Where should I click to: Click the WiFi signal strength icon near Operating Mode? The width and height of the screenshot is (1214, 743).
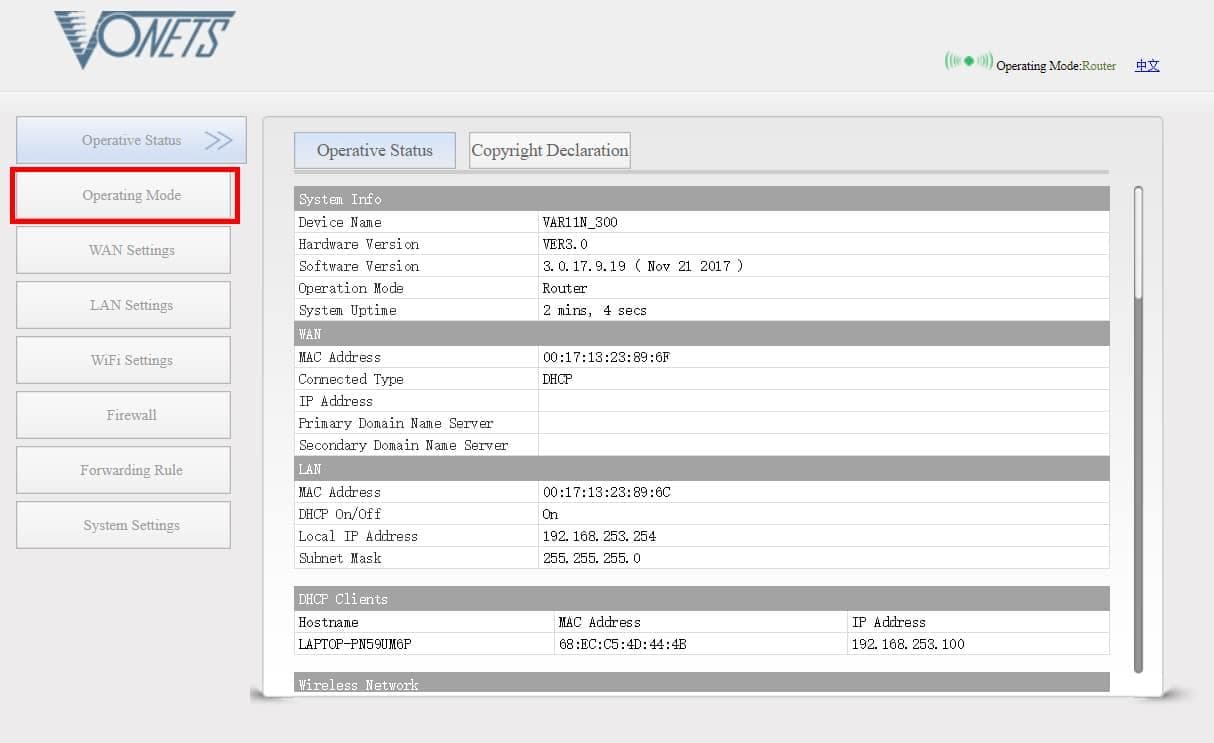(967, 62)
